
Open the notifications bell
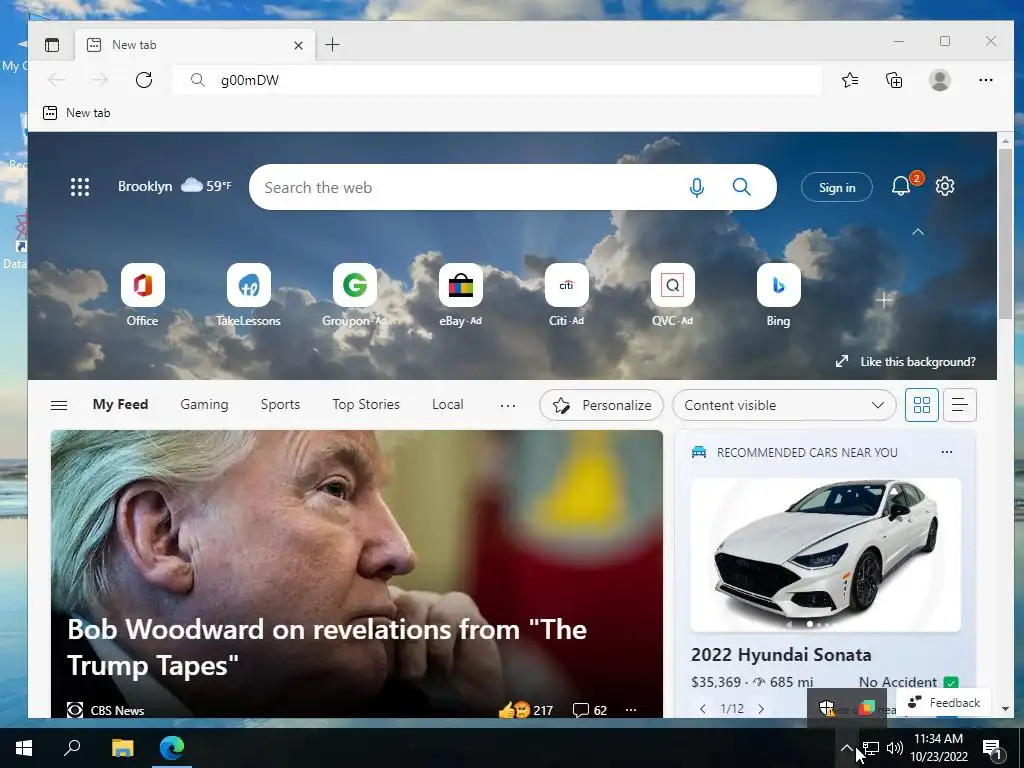click(901, 186)
